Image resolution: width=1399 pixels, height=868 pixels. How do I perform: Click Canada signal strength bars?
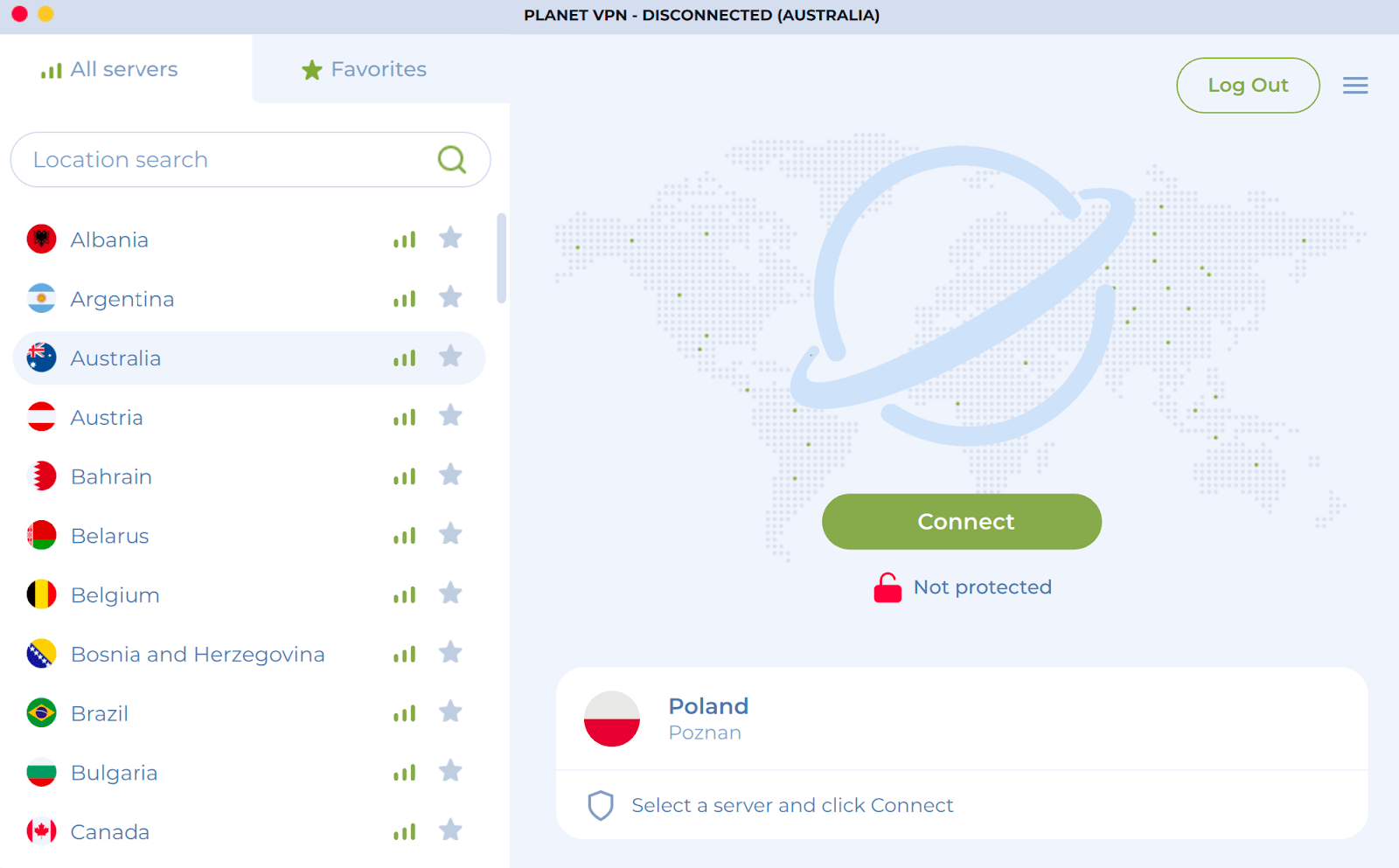(404, 833)
